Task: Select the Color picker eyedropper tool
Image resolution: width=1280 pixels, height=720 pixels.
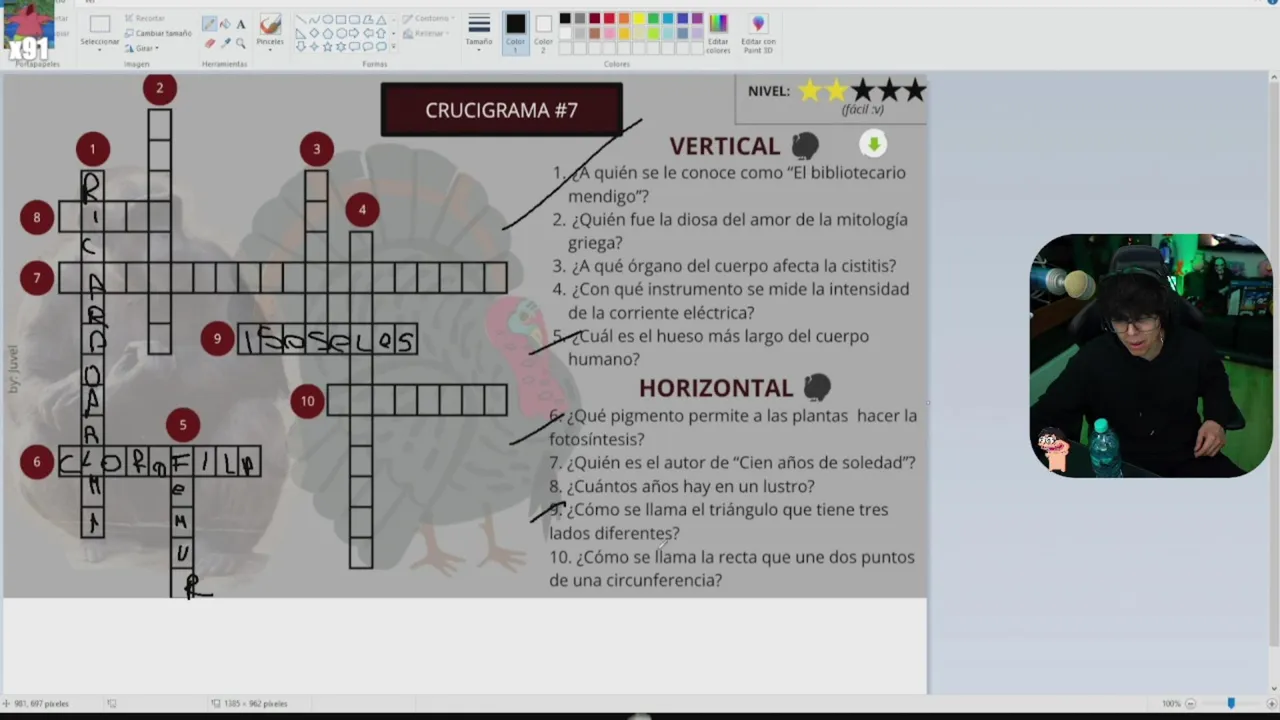Action: point(225,43)
